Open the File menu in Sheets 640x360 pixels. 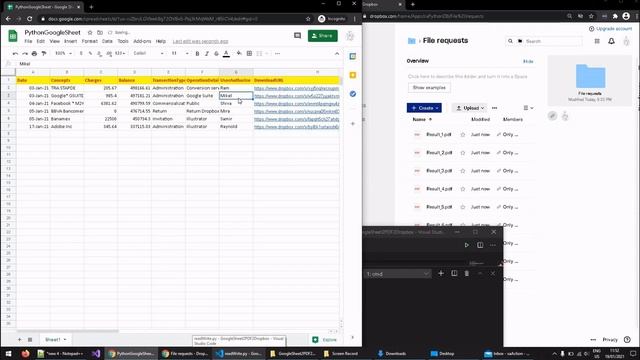(28, 41)
